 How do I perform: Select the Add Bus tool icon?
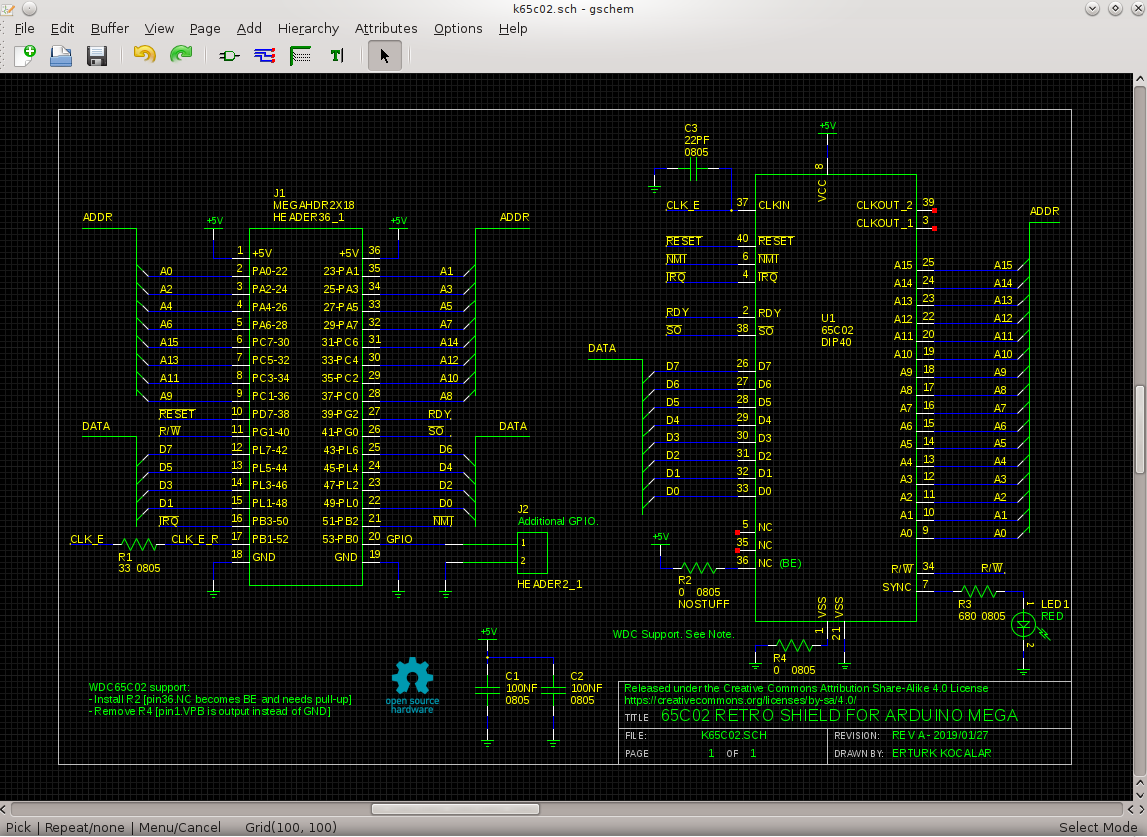coord(301,56)
